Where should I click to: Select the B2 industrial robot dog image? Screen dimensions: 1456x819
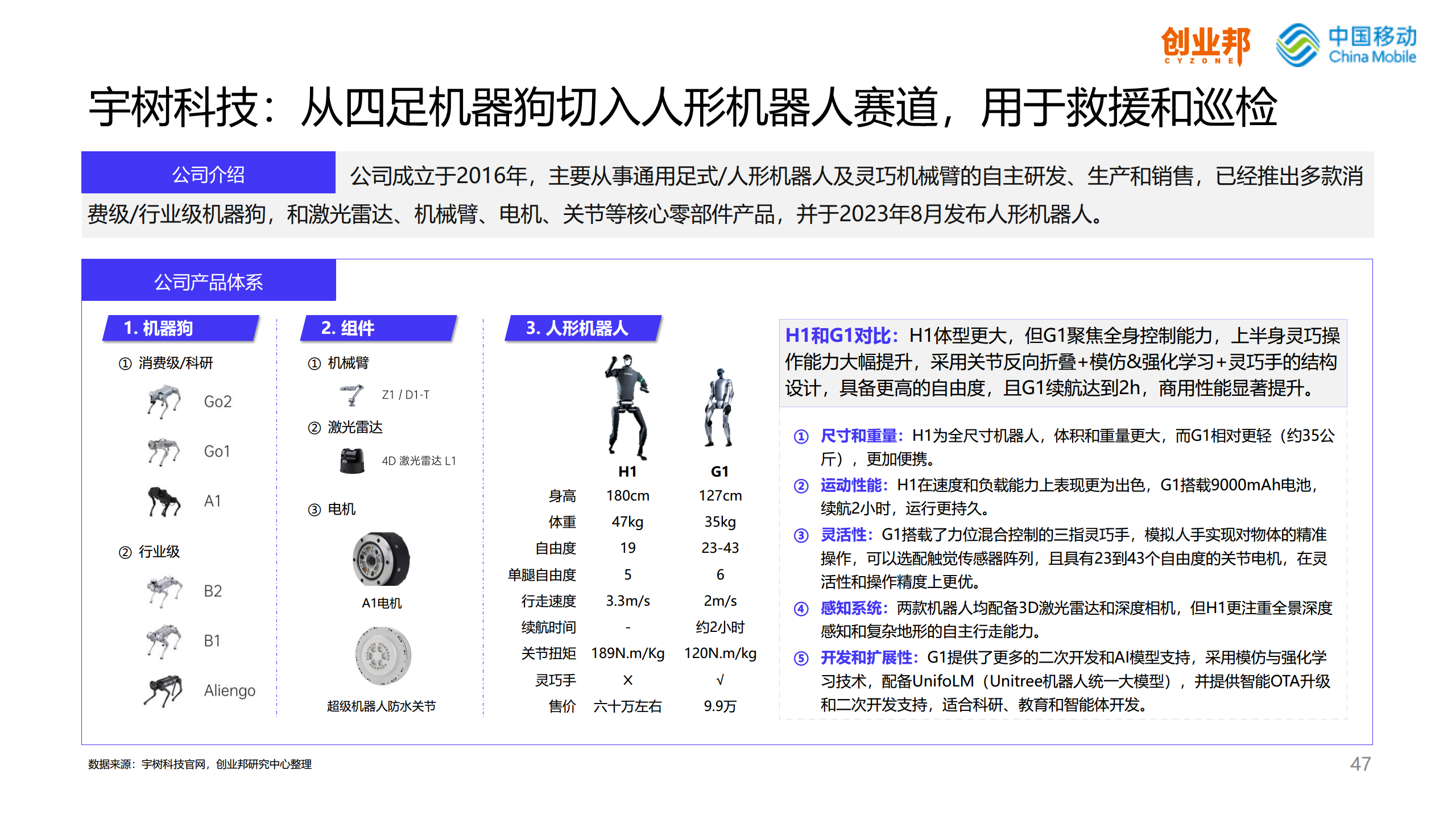coord(164,591)
